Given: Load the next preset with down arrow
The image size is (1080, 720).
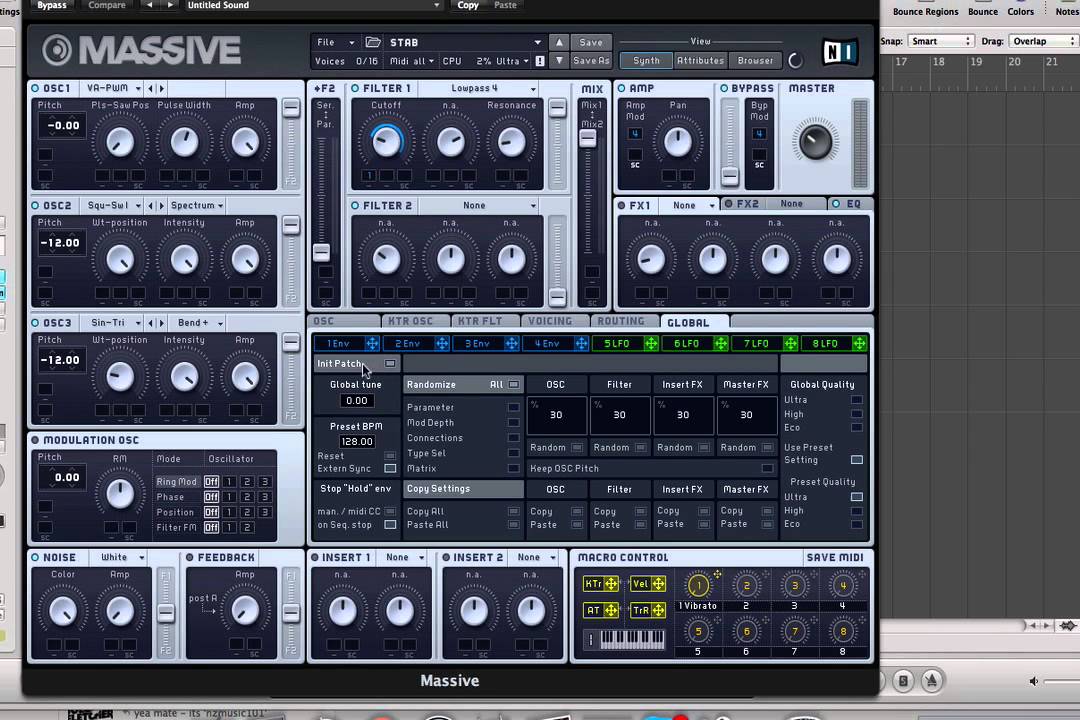Looking at the screenshot, I should (559, 61).
